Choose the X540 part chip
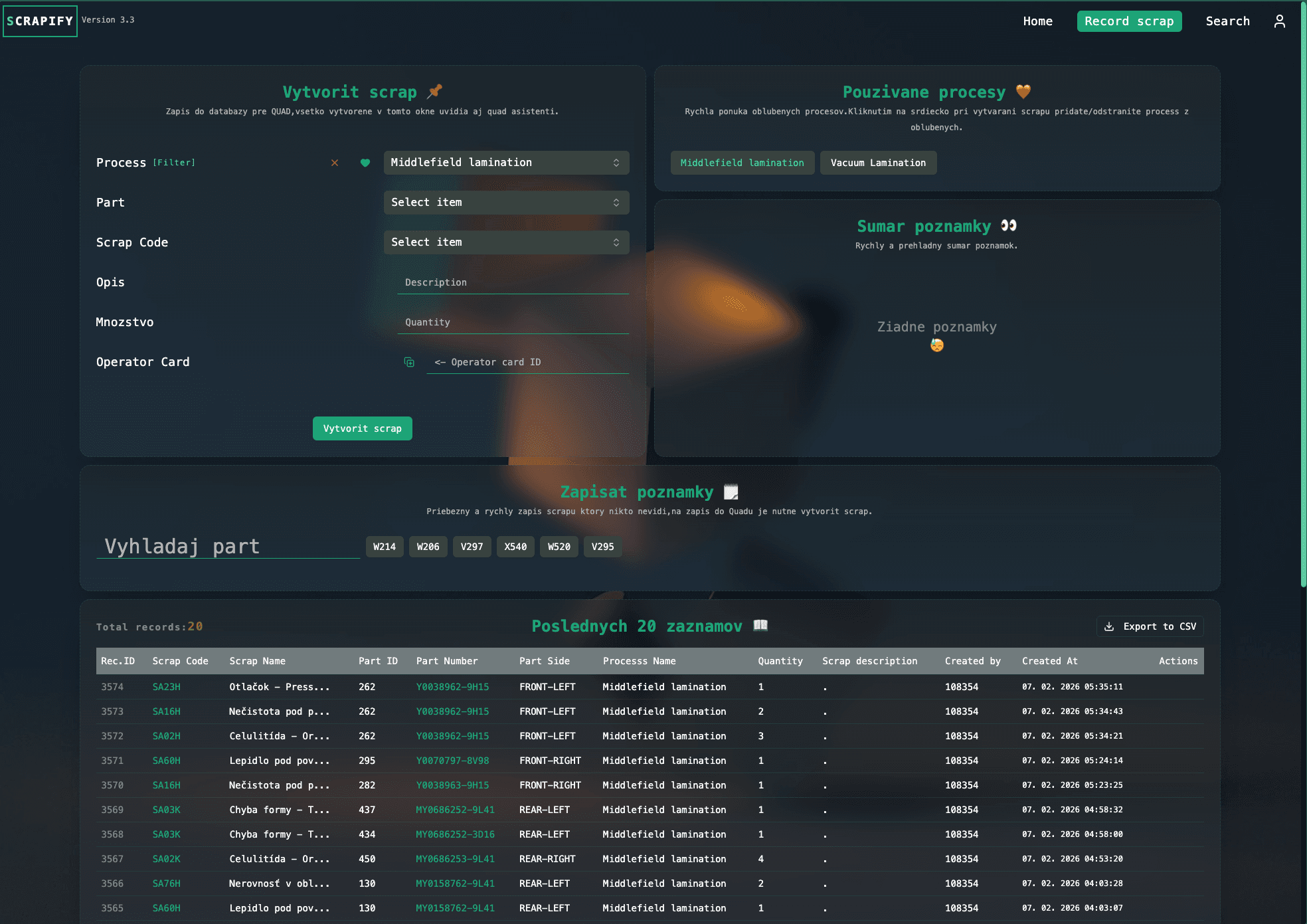Viewport: 1307px width, 924px height. click(515, 547)
